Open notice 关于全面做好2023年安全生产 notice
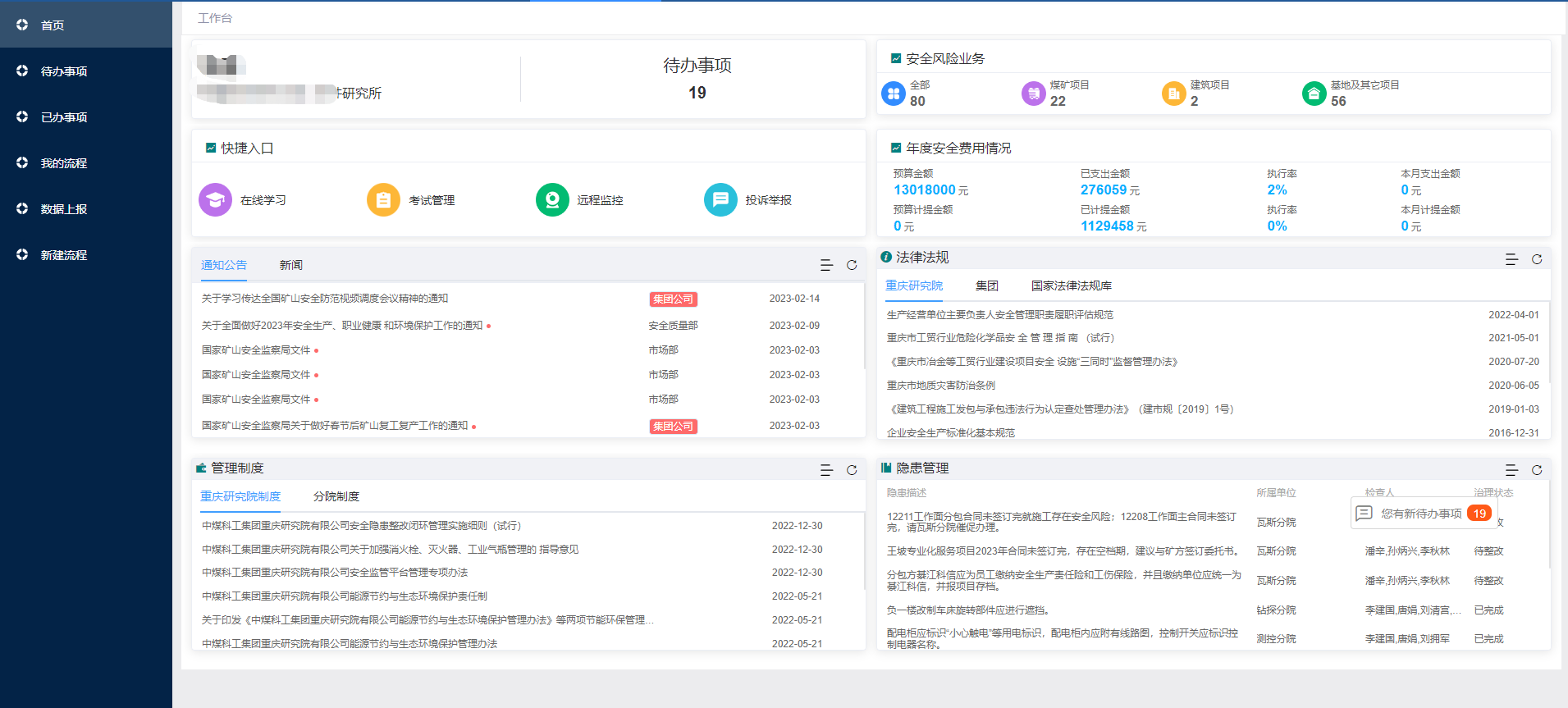 (x=342, y=326)
